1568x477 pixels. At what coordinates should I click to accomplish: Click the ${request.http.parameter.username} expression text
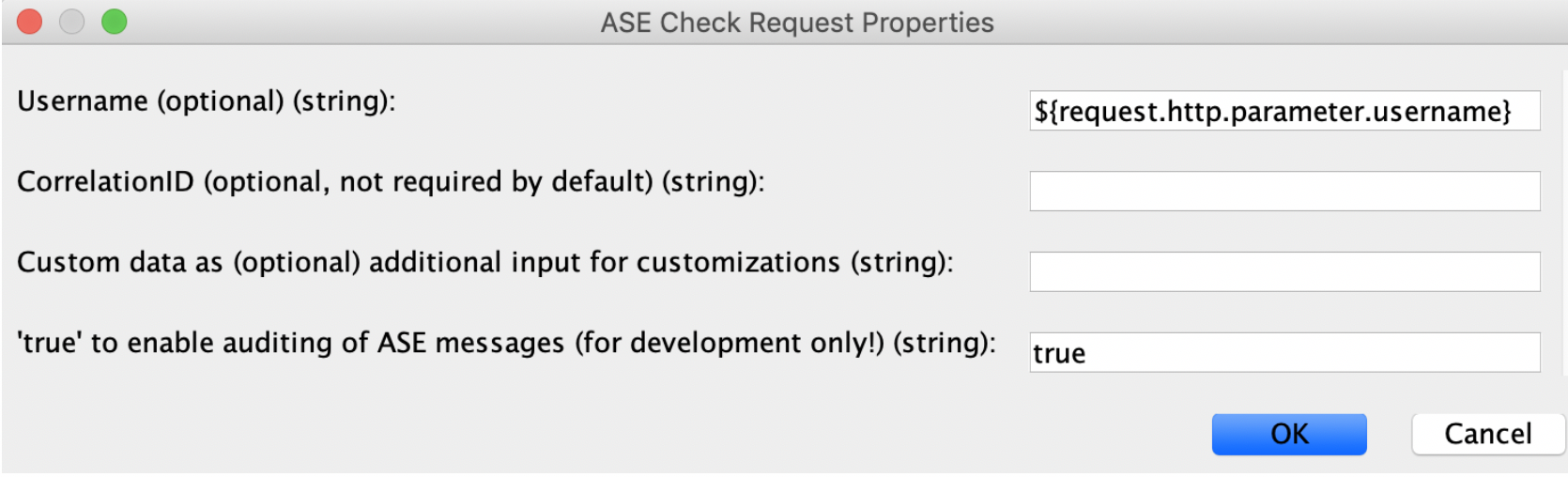click(1272, 112)
